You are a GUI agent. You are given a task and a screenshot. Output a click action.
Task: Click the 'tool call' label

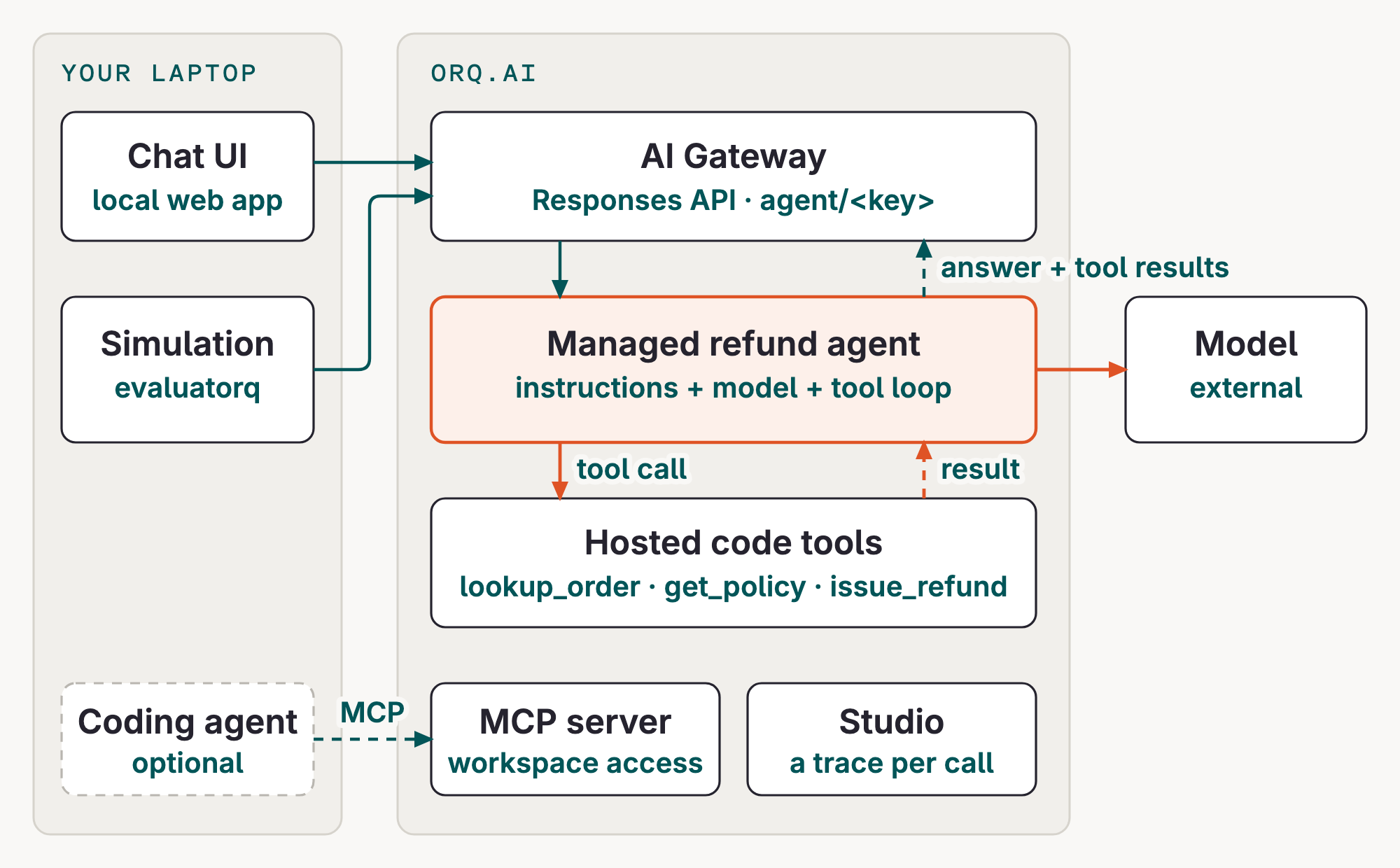[x=631, y=469]
